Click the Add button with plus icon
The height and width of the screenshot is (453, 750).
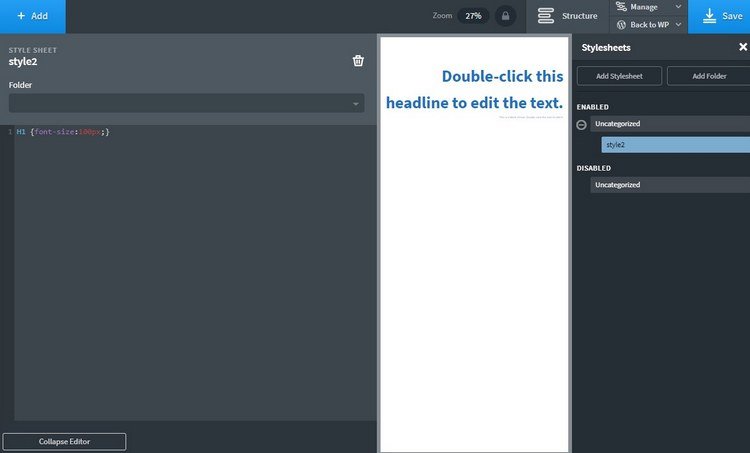coord(32,16)
